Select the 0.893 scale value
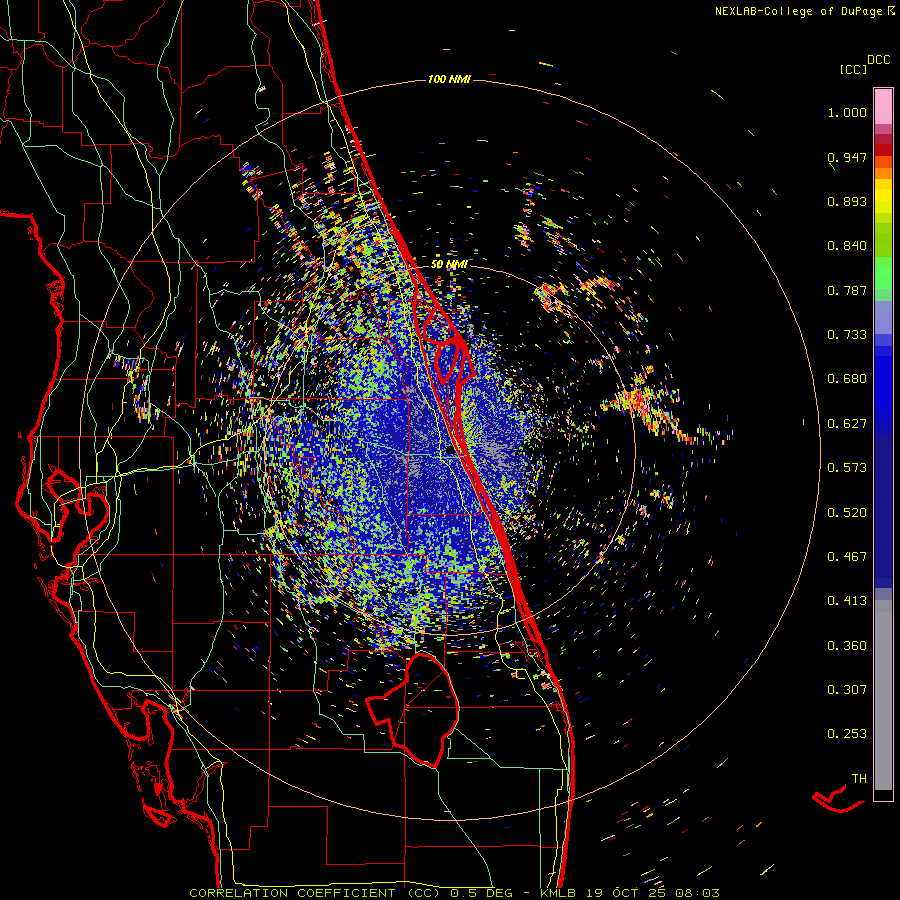 point(847,201)
